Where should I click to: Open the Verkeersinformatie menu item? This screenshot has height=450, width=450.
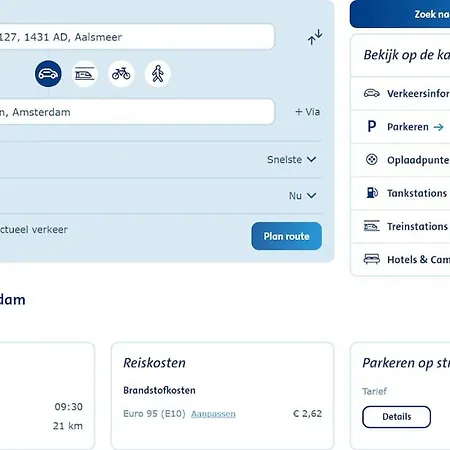[x=400, y=93]
